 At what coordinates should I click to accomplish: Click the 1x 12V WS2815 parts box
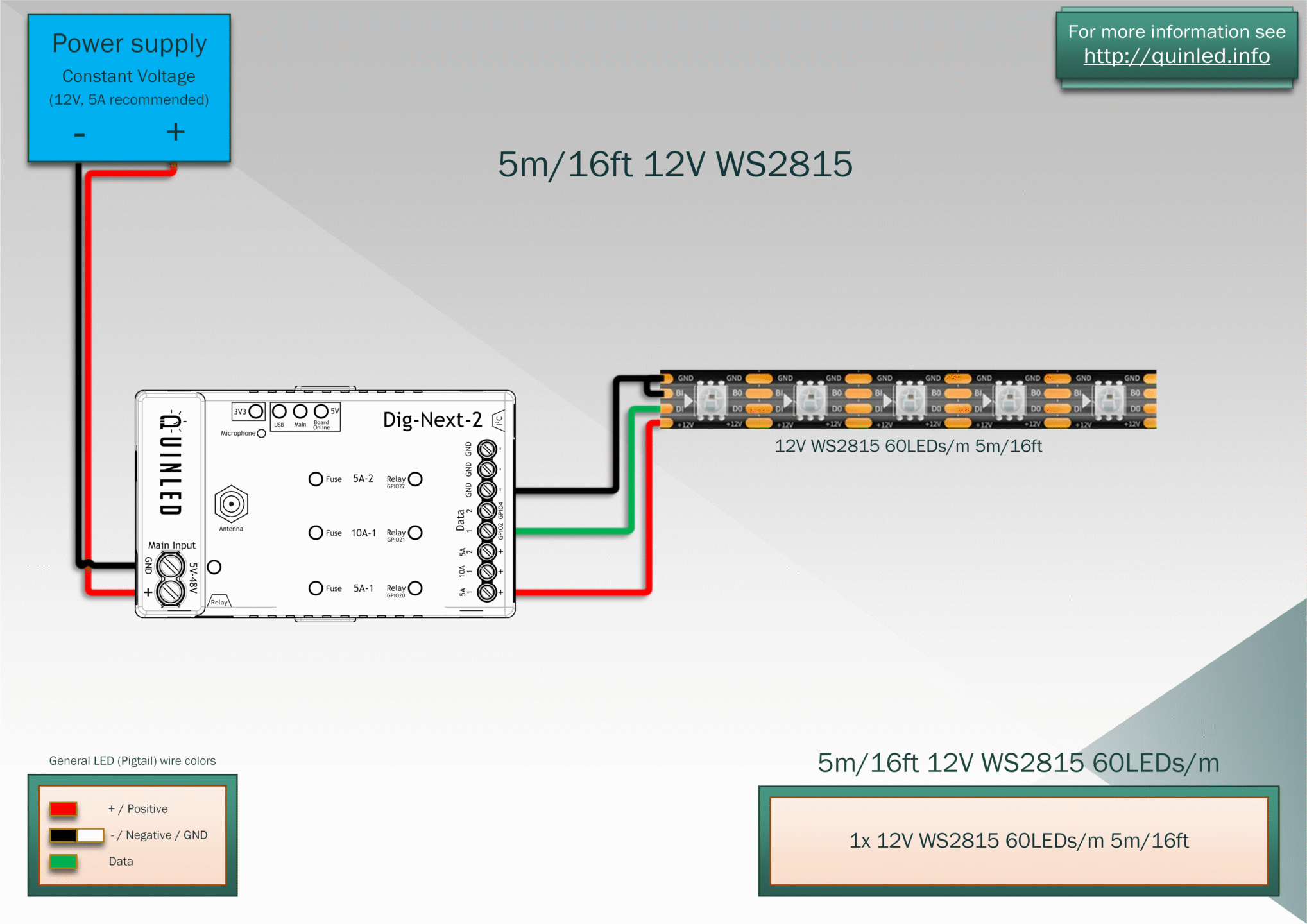coord(1018,841)
